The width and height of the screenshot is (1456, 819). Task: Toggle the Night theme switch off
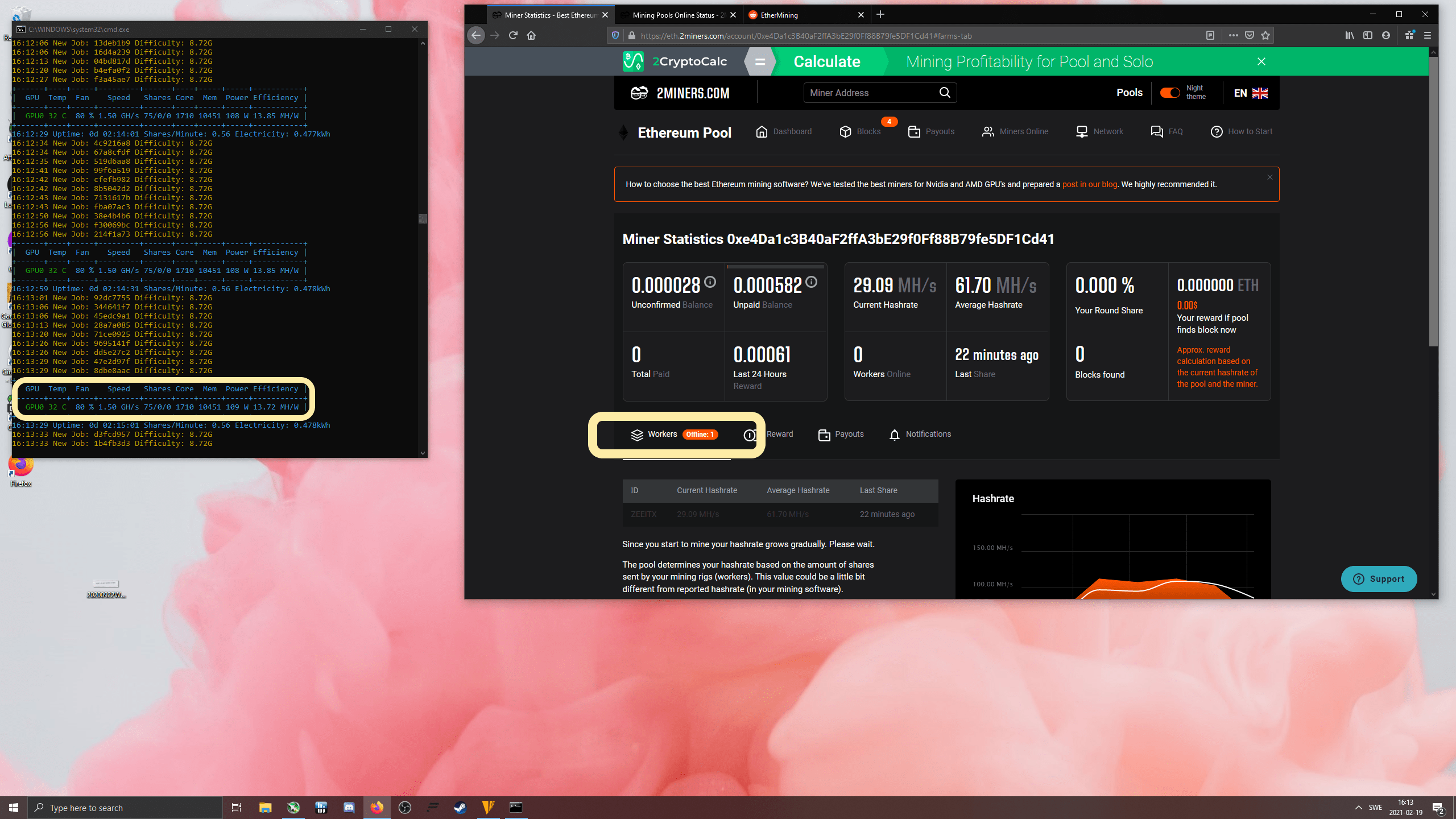pos(1169,93)
